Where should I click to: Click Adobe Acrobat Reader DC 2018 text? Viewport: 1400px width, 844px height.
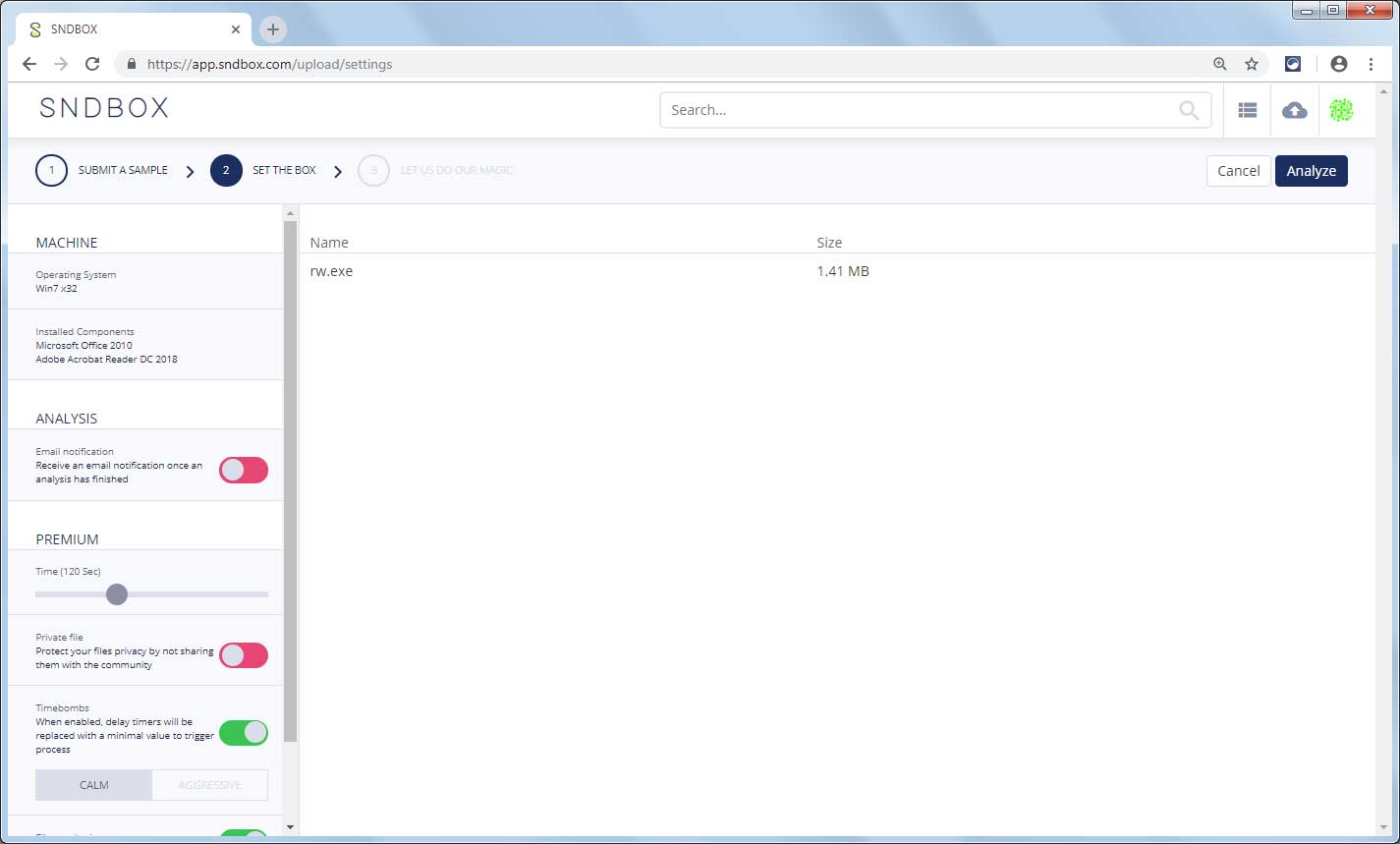click(x=106, y=360)
